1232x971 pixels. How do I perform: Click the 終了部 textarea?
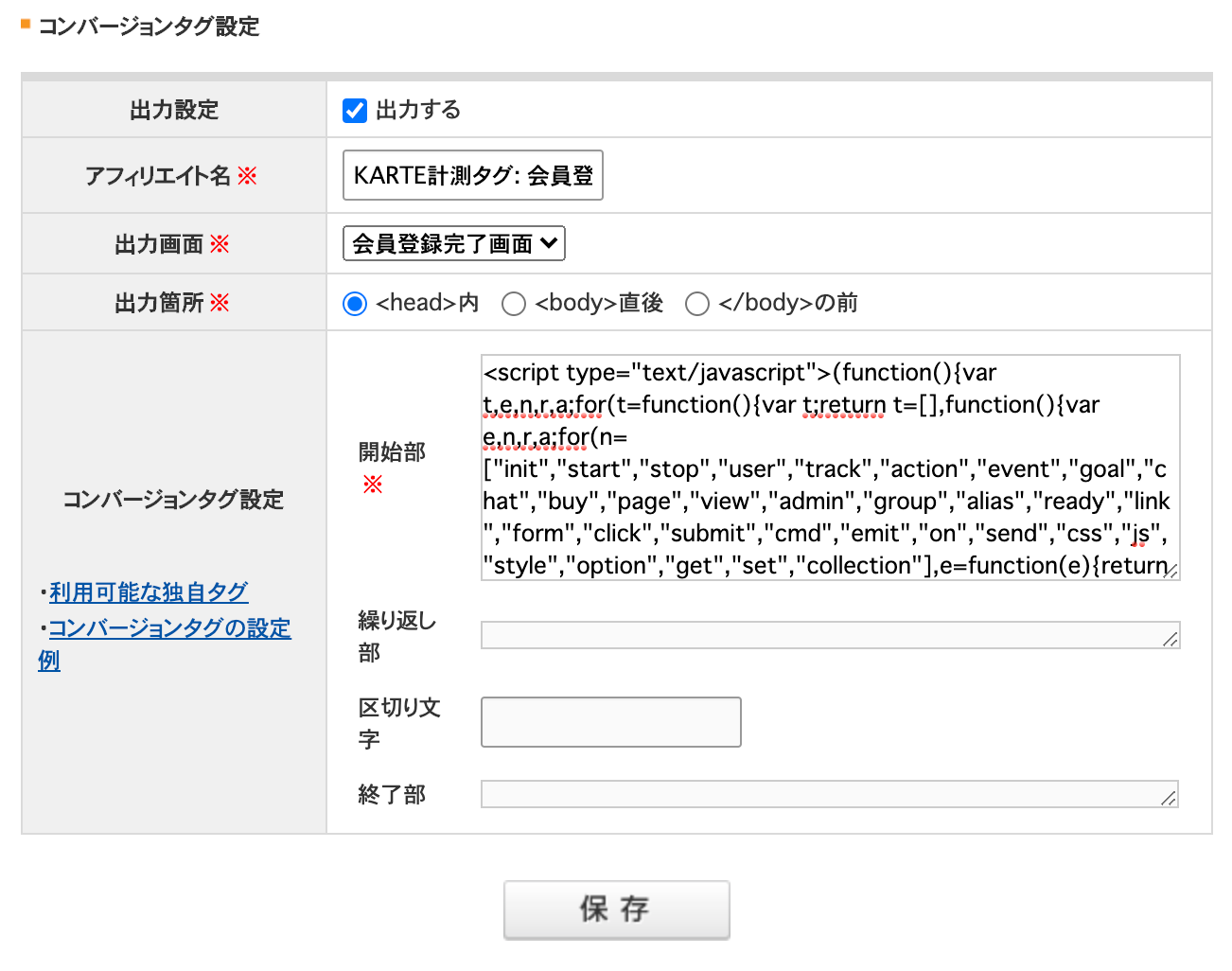[x=830, y=794]
